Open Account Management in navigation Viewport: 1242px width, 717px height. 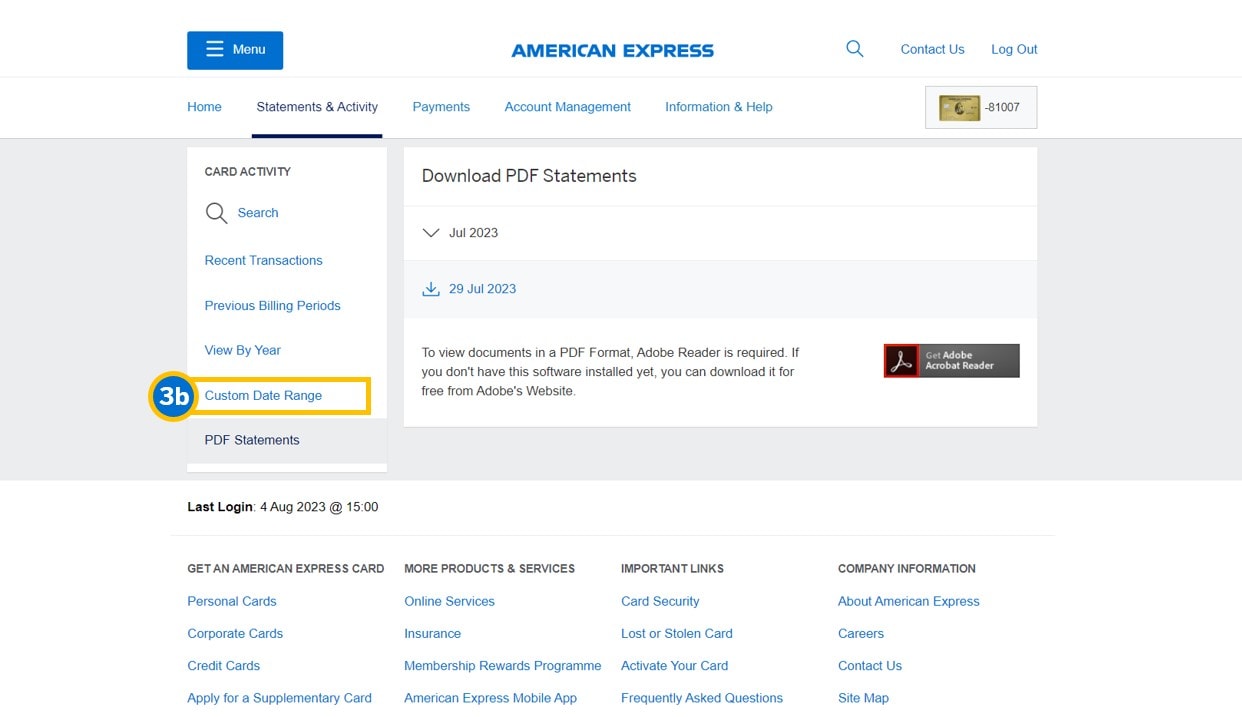coord(567,107)
